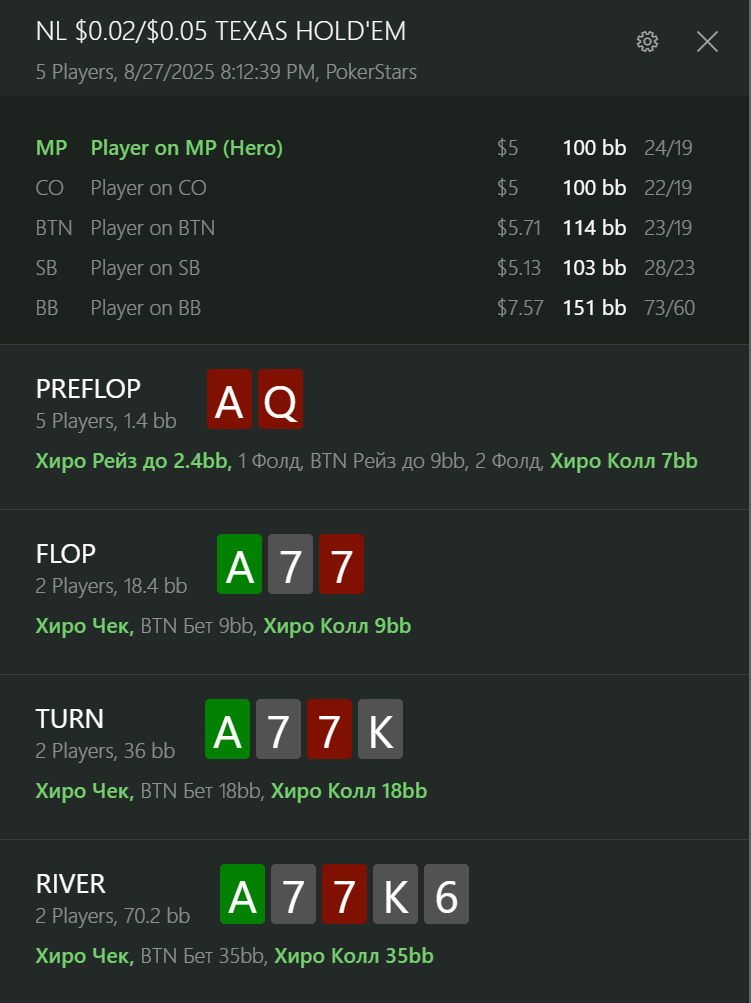Image resolution: width=751 pixels, height=1003 pixels.
Task: Close the hand history panel
Action: [707, 42]
